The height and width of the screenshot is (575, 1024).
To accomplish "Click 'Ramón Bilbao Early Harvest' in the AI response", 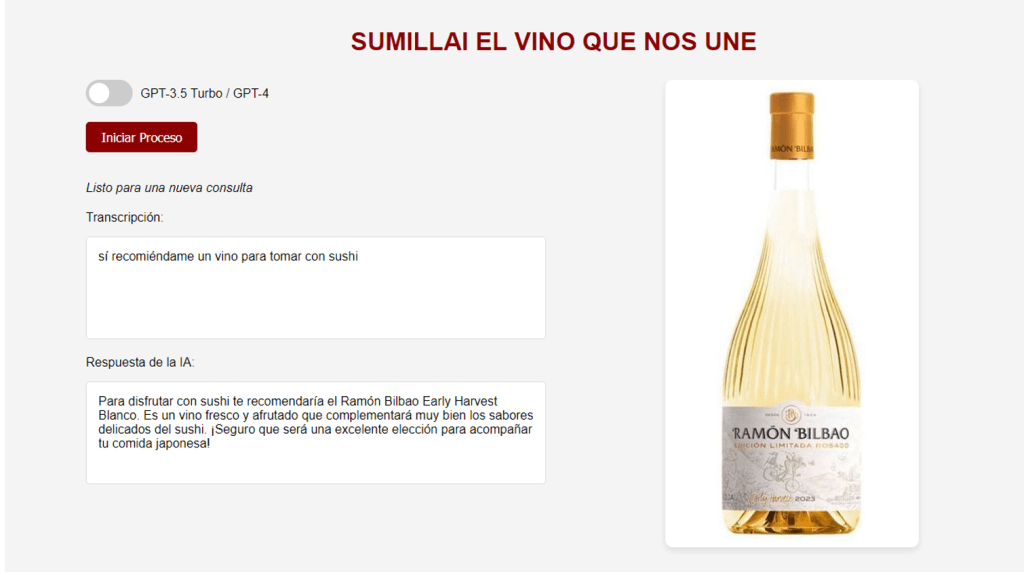I will pyautogui.click(x=419, y=401).
